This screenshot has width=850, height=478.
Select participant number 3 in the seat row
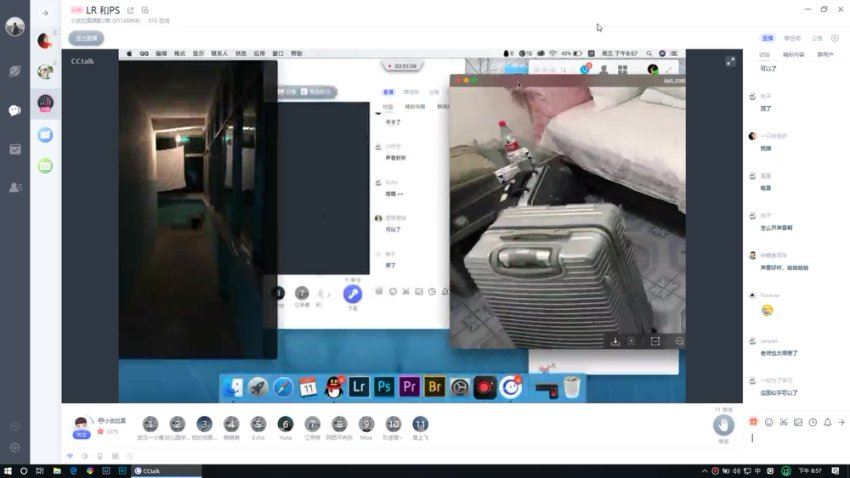click(204, 424)
